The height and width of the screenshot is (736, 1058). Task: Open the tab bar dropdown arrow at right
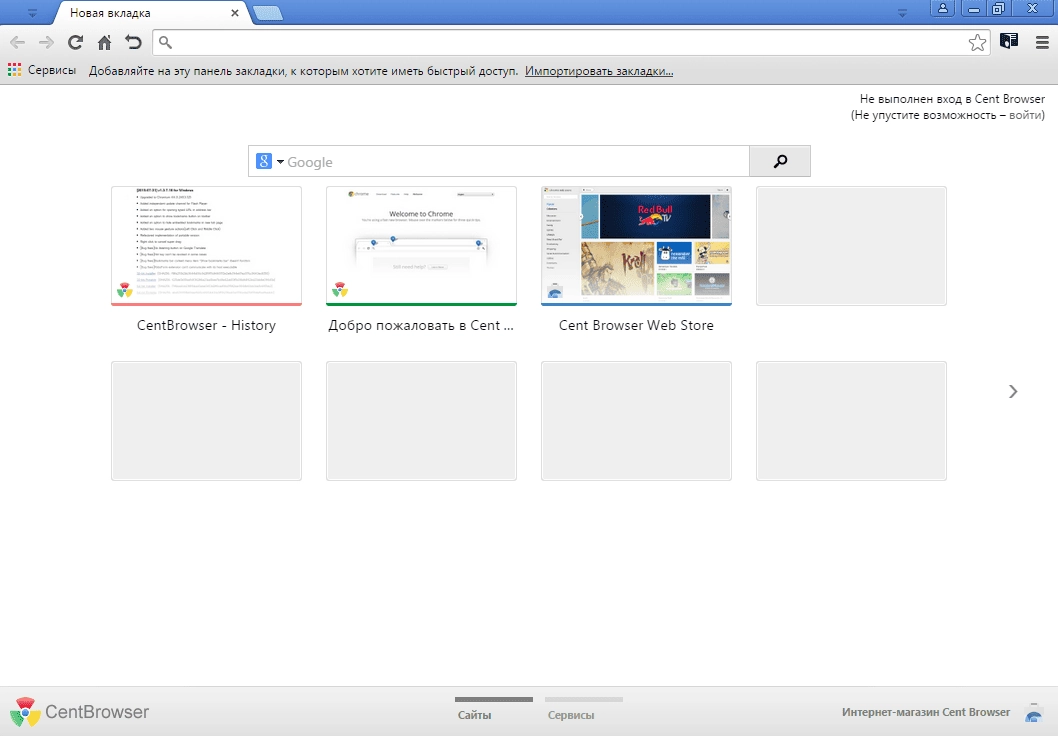tap(902, 13)
